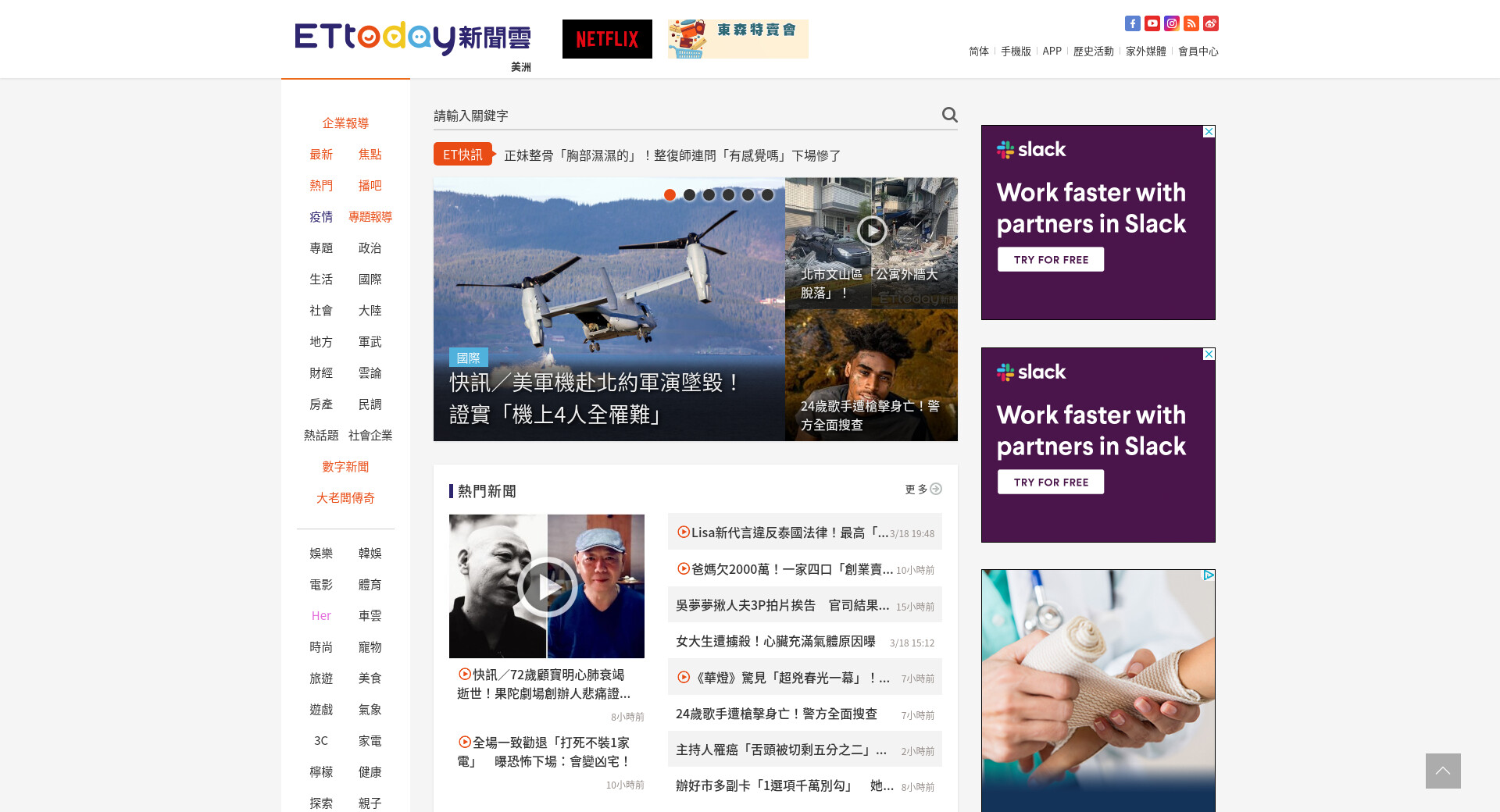The height and width of the screenshot is (812, 1500).
Task: Open the RSS feed icon
Action: (1191, 23)
